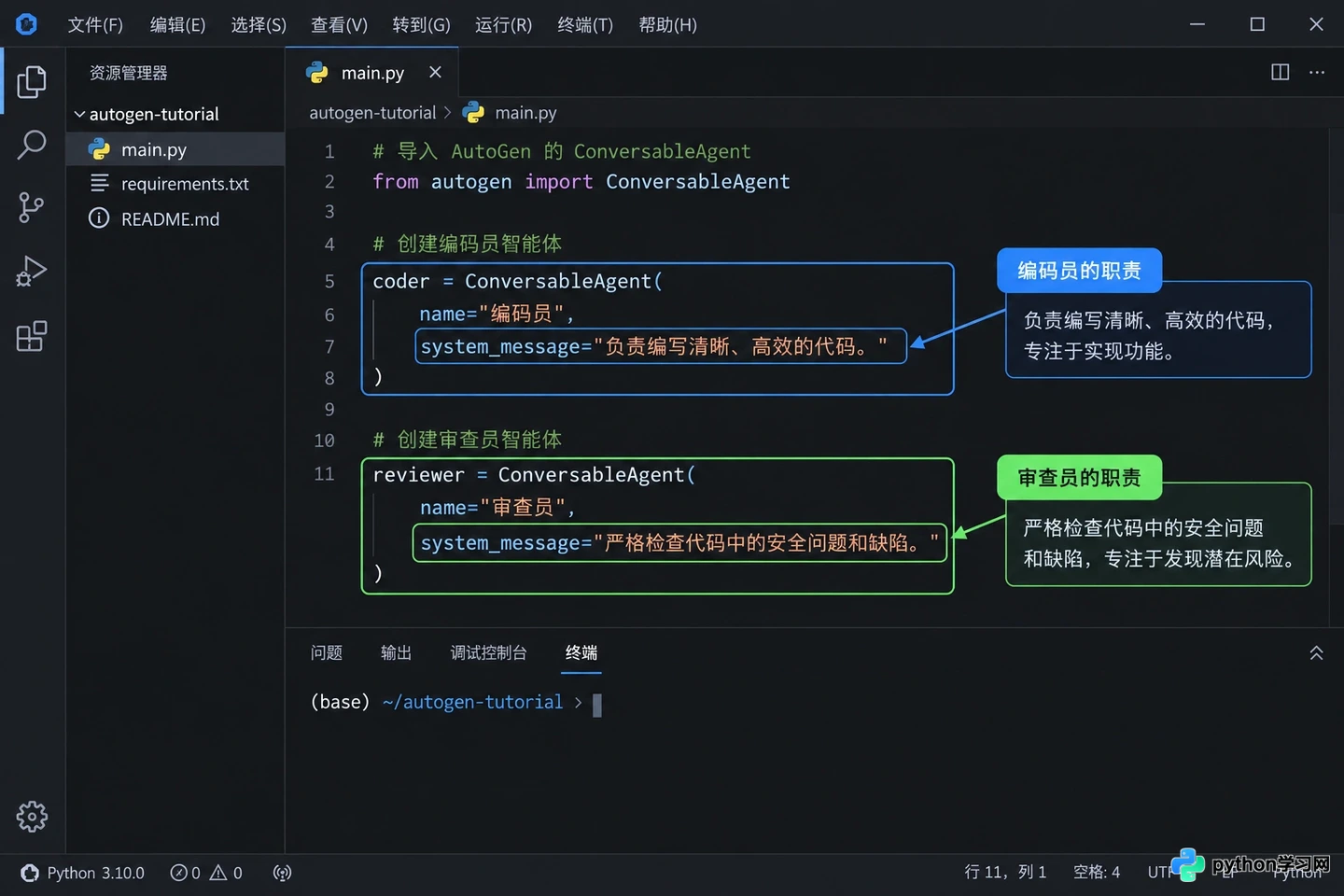Close the main.py editor tab
The width and height of the screenshot is (1344, 896).
tap(435, 72)
